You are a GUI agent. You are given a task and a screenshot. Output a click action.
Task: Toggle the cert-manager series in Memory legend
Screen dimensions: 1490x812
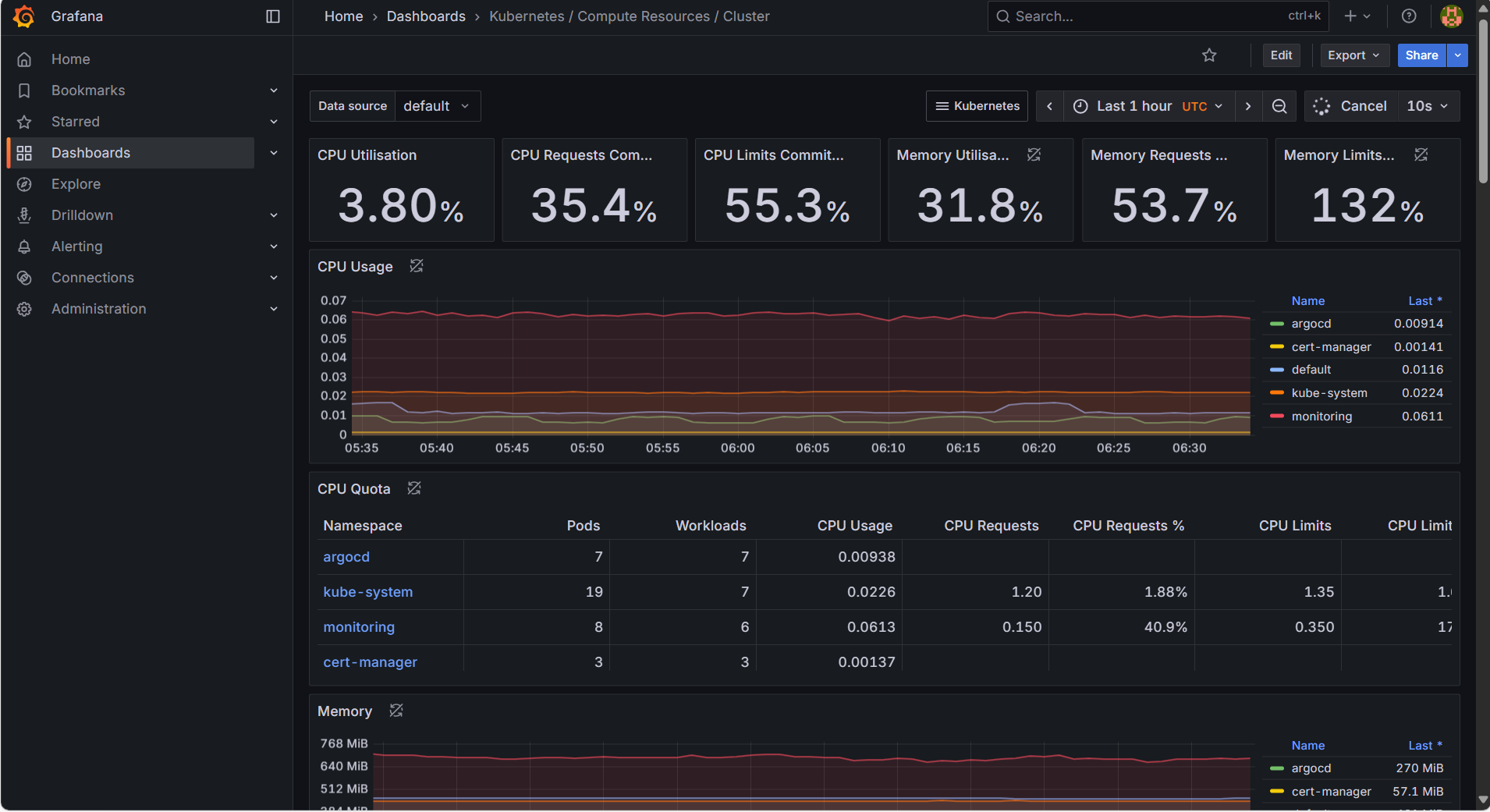point(1331,791)
